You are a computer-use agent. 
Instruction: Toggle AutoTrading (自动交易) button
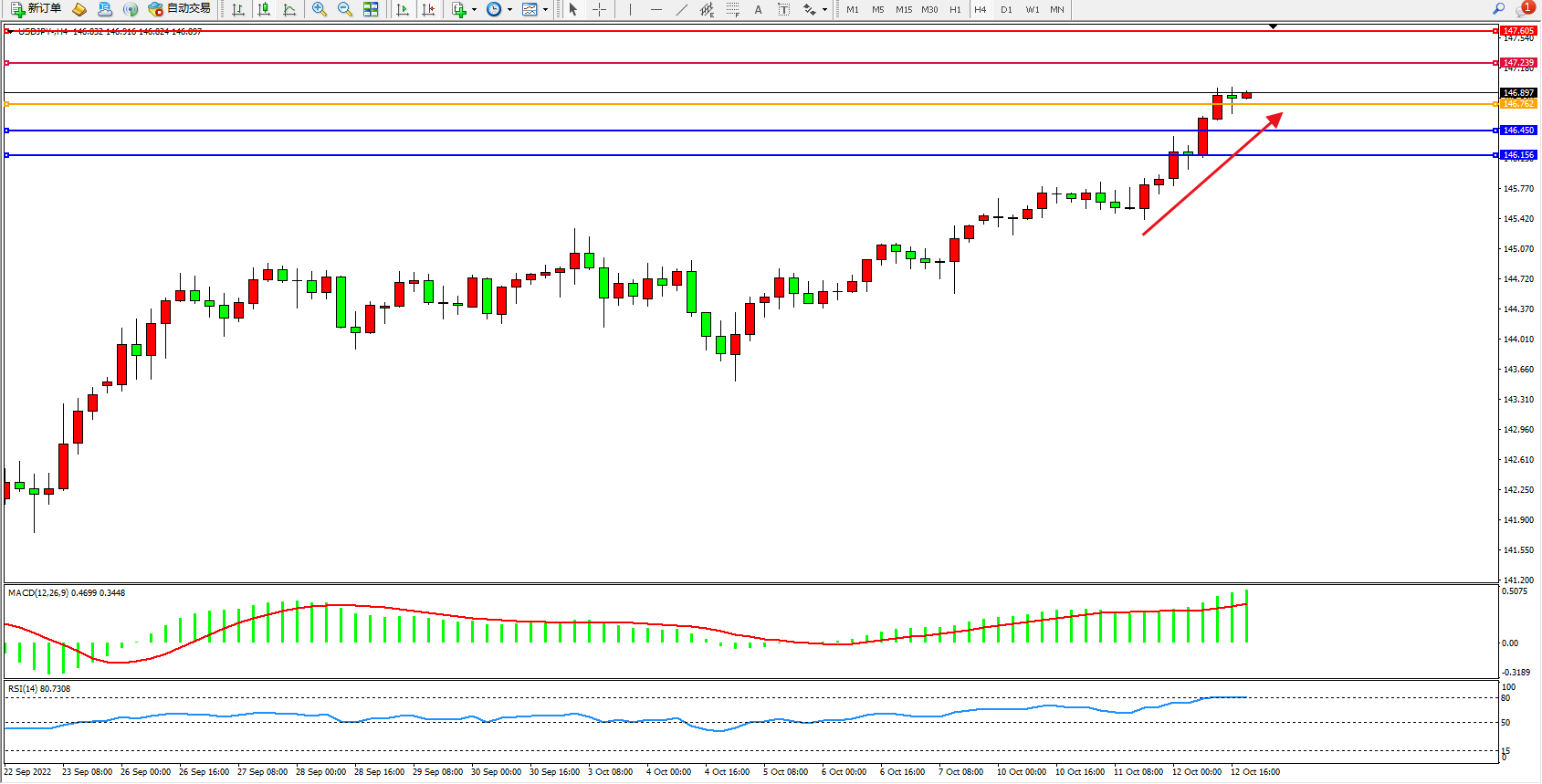[180, 9]
